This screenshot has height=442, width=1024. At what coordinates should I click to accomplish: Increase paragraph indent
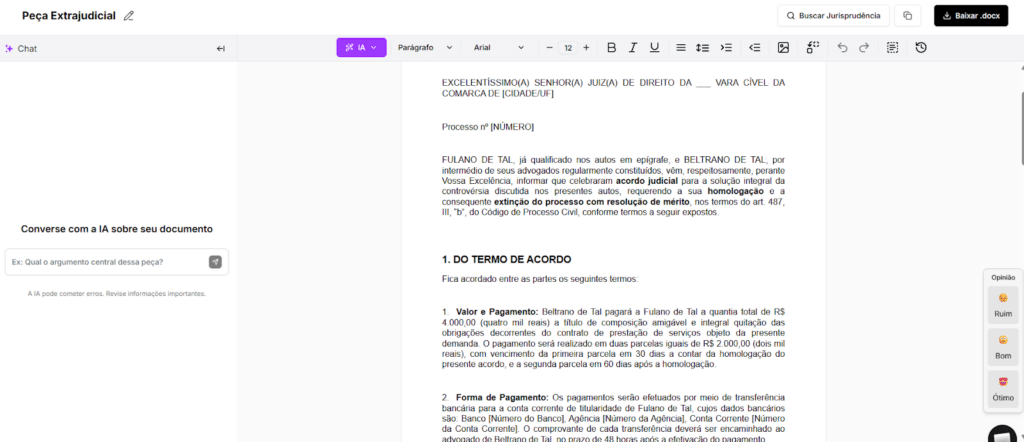tap(727, 48)
